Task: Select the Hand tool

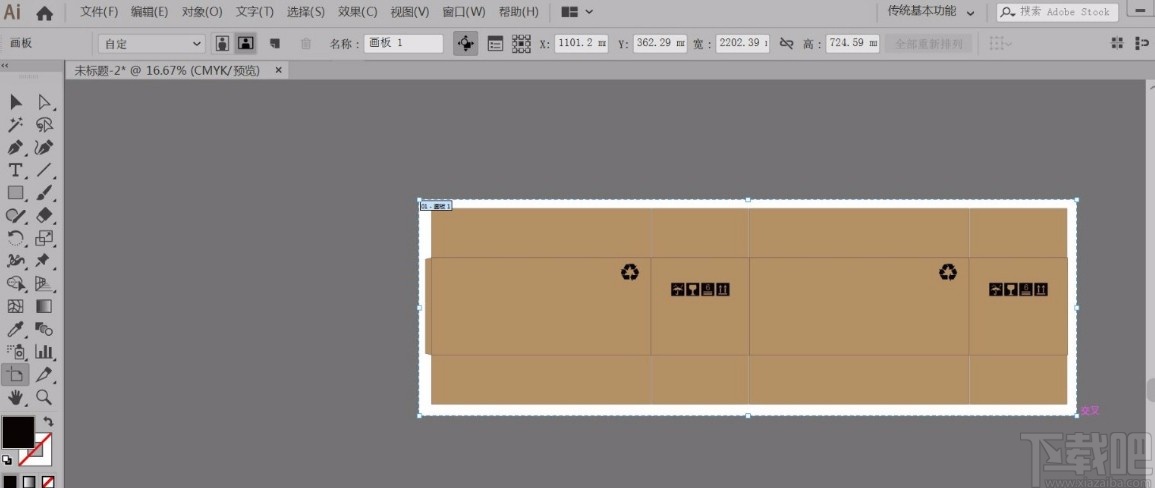Action: [15, 397]
